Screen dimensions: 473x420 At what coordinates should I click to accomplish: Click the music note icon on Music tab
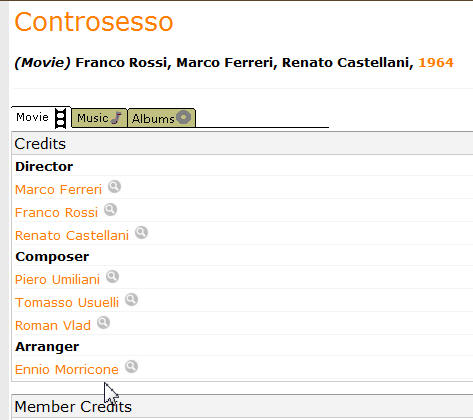[116, 118]
